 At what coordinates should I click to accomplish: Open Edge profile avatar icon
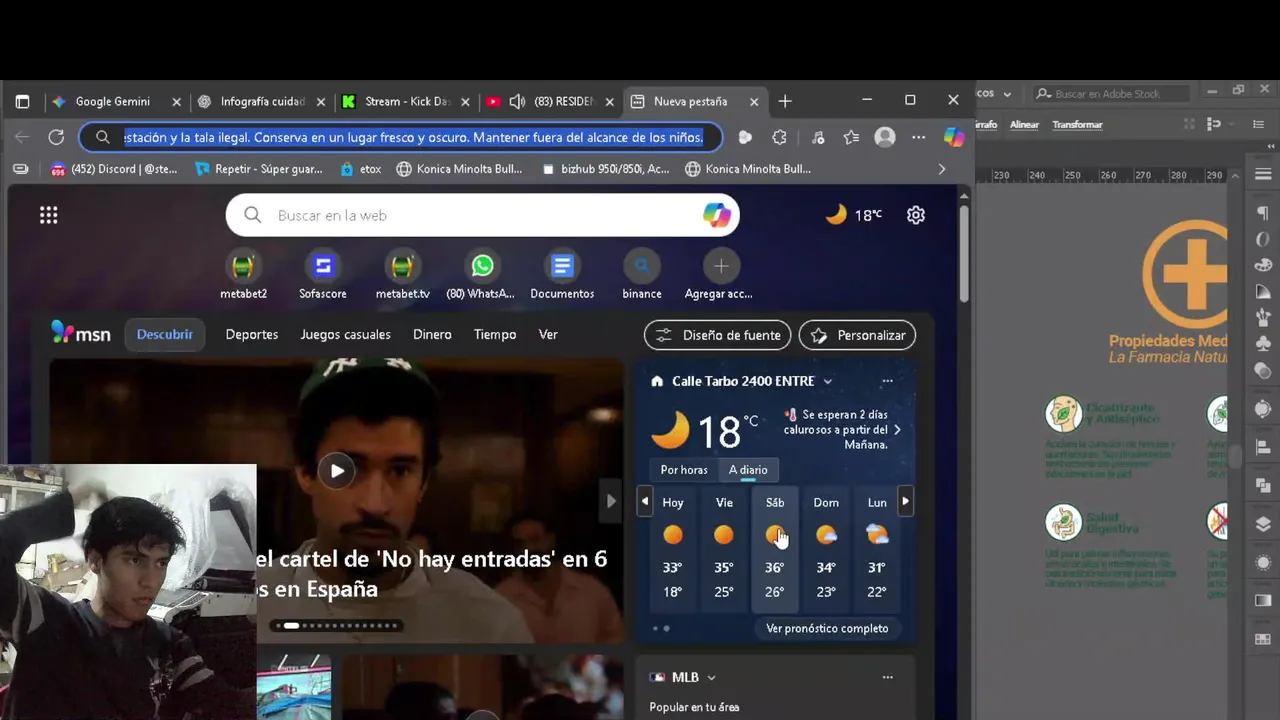(x=885, y=137)
